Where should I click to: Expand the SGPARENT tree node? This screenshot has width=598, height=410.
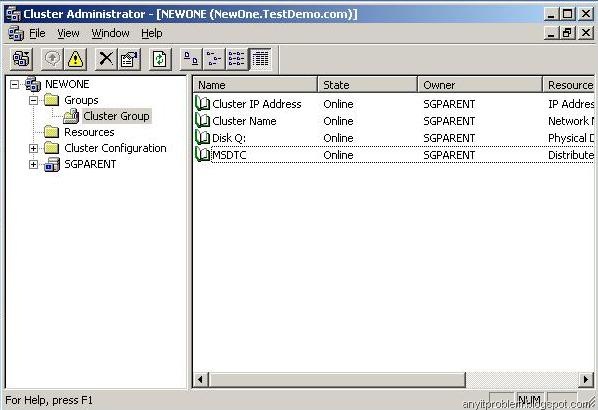(x=34, y=164)
